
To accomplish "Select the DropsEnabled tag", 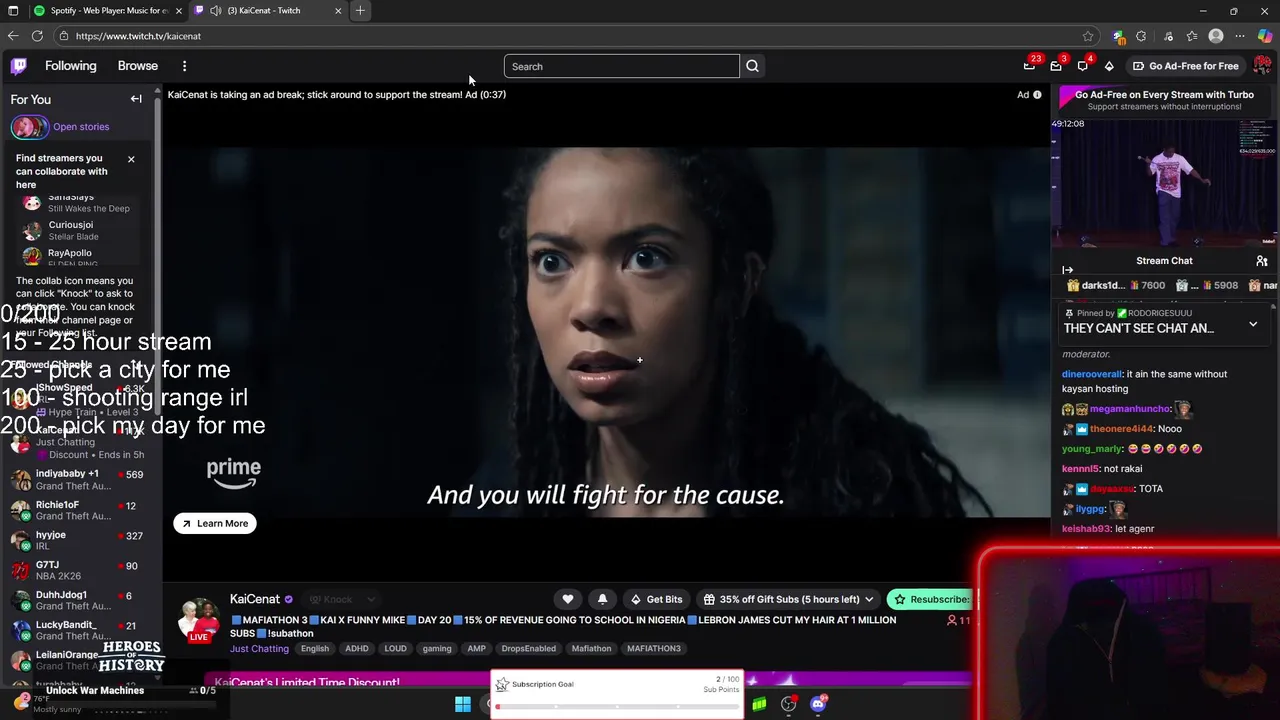I will (528, 649).
